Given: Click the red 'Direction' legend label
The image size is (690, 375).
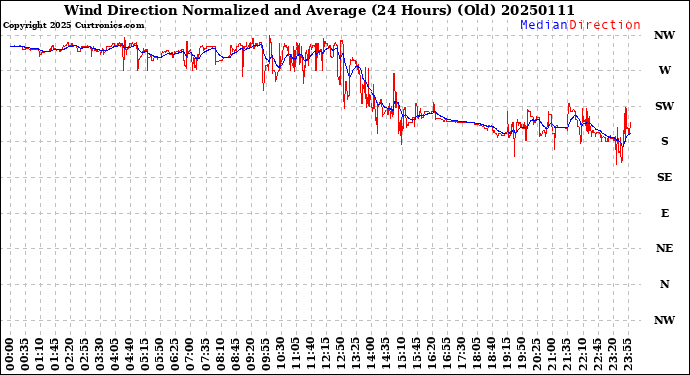Looking at the screenshot, I should pos(605,25).
